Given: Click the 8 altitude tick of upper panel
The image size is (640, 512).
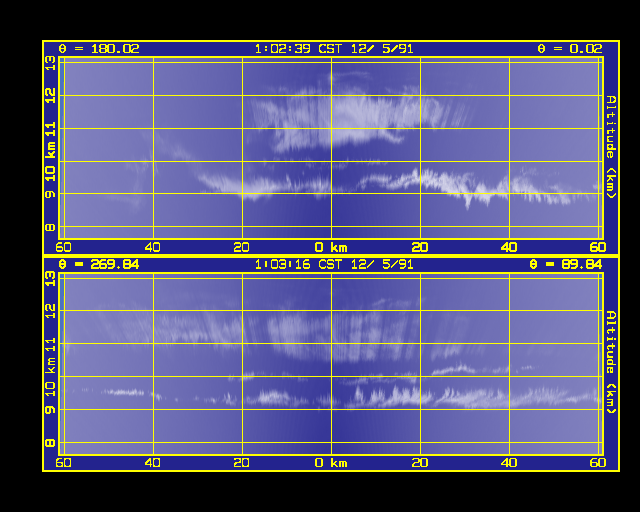Looking at the screenshot, I should (50, 227).
